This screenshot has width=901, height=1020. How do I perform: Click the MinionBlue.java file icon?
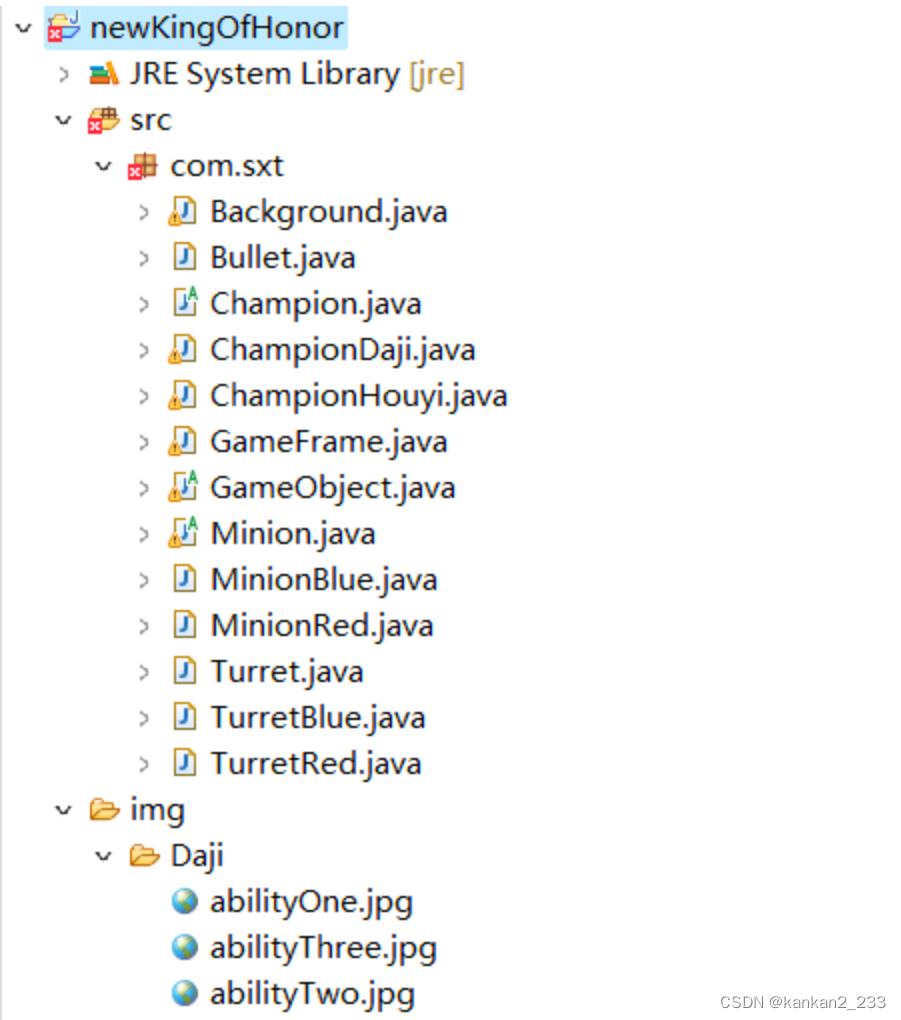(x=185, y=580)
